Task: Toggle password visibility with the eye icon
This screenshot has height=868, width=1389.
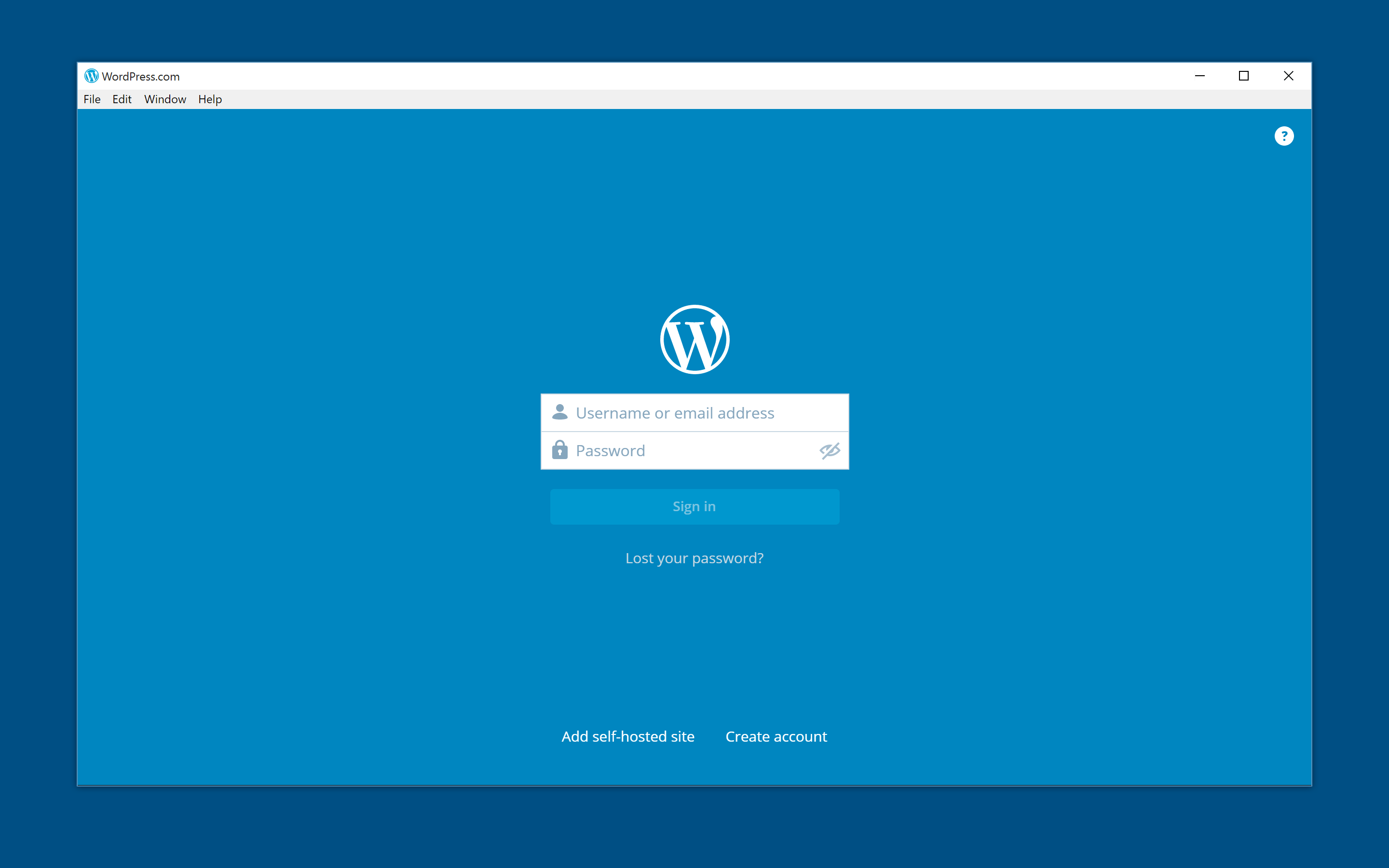Action: [x=830, y=451]
